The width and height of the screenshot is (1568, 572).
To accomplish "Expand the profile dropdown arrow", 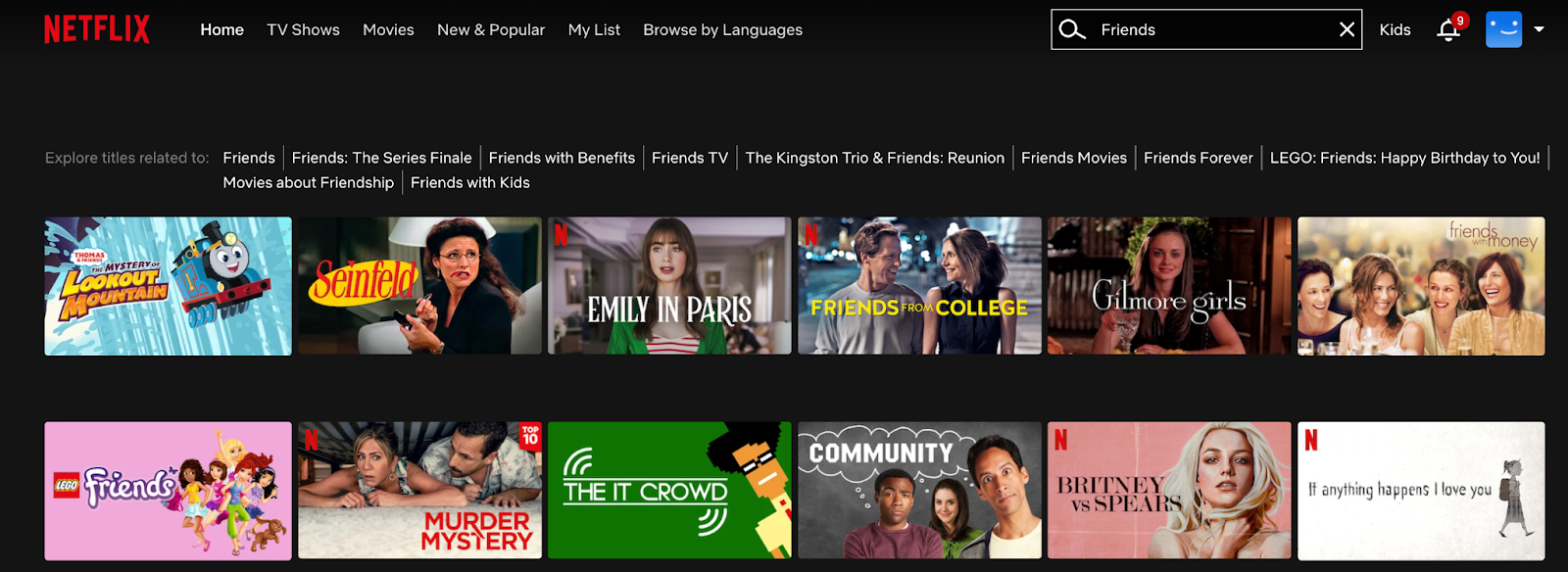I will click(1539, 29).
